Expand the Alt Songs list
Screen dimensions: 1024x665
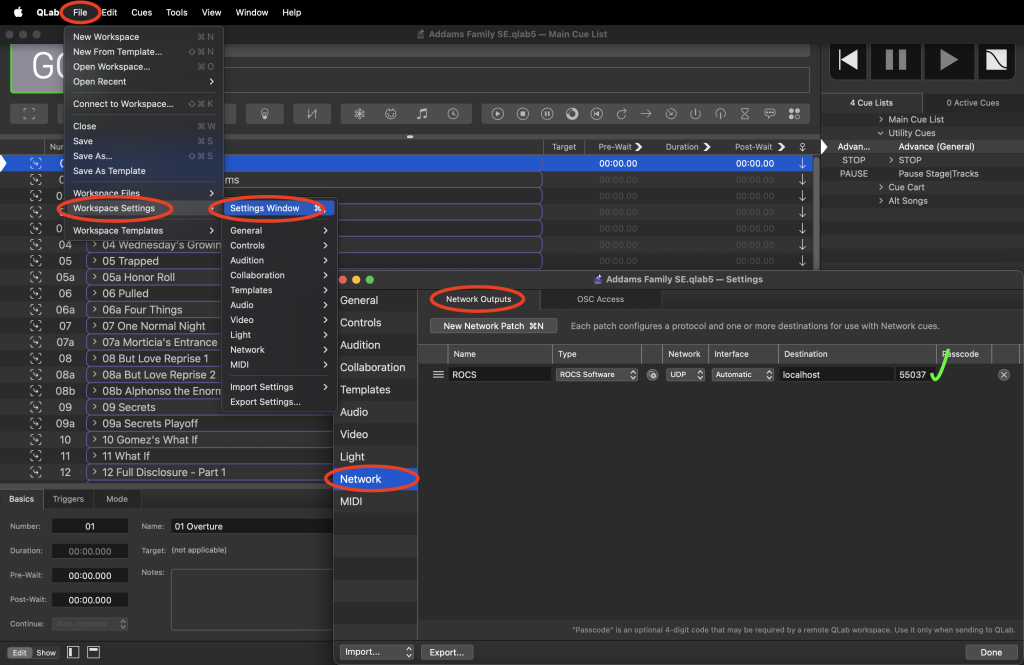881,201
